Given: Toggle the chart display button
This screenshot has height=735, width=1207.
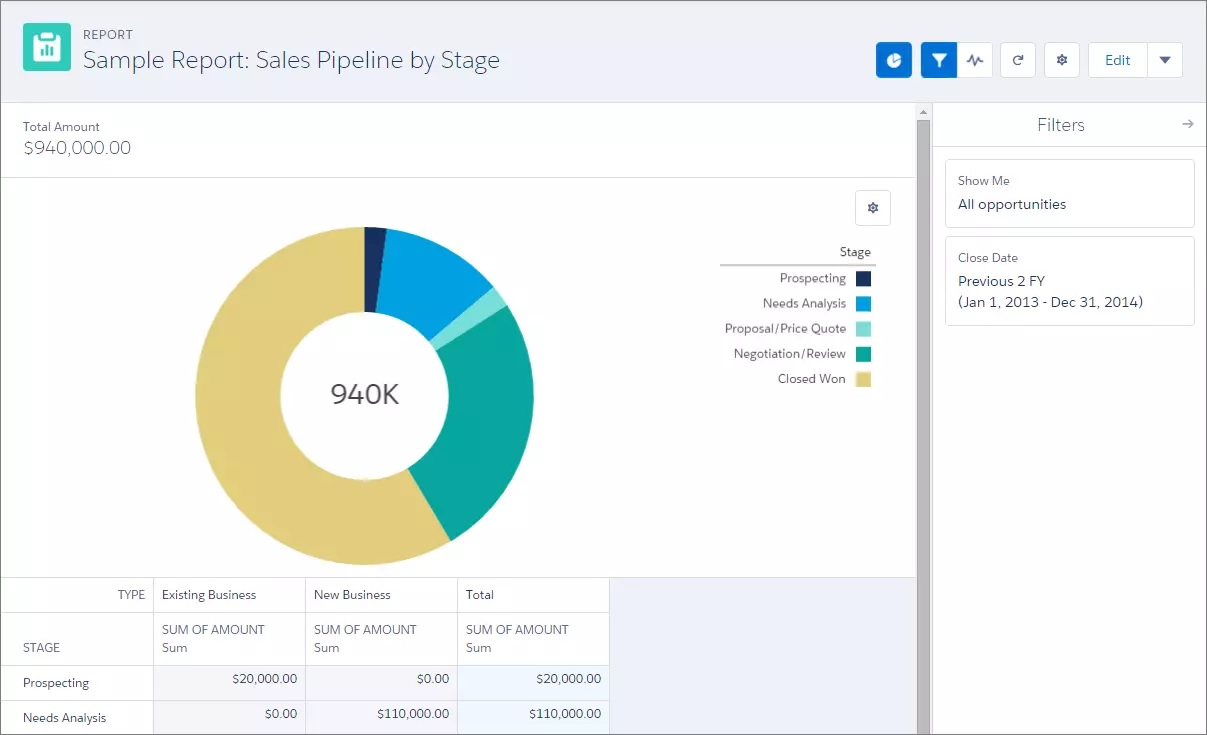Looking at the screenshot, I should coord(894,60).
